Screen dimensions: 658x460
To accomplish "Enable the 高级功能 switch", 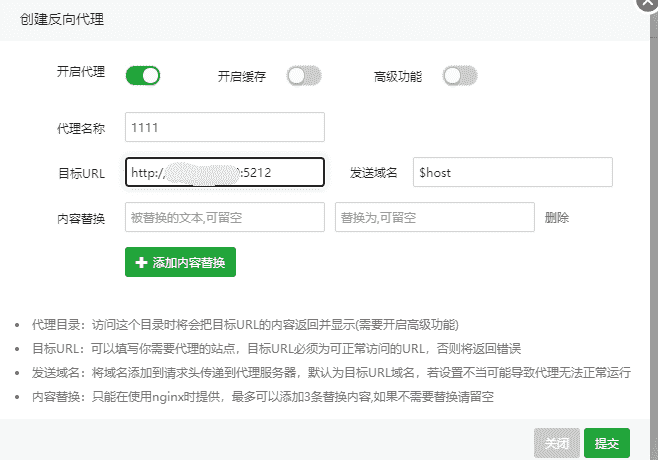I will click(460, 76).
